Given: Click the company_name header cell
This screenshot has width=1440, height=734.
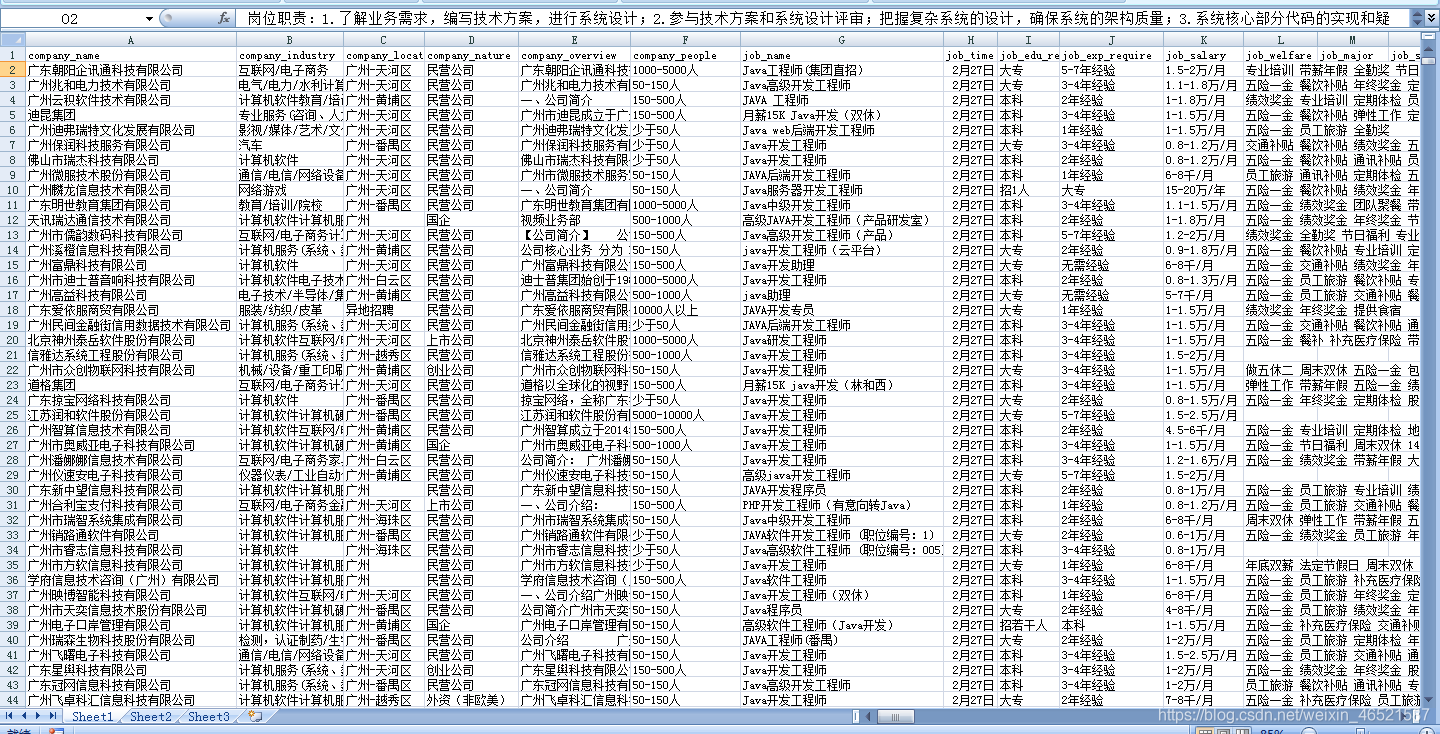Looking at the screenshot, I should pos(130,55).
